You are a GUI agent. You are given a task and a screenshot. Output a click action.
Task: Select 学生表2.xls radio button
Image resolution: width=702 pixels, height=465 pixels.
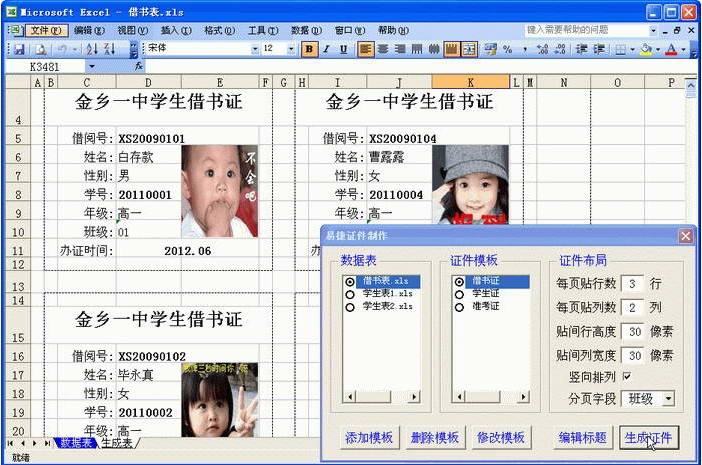pos(350,307)
